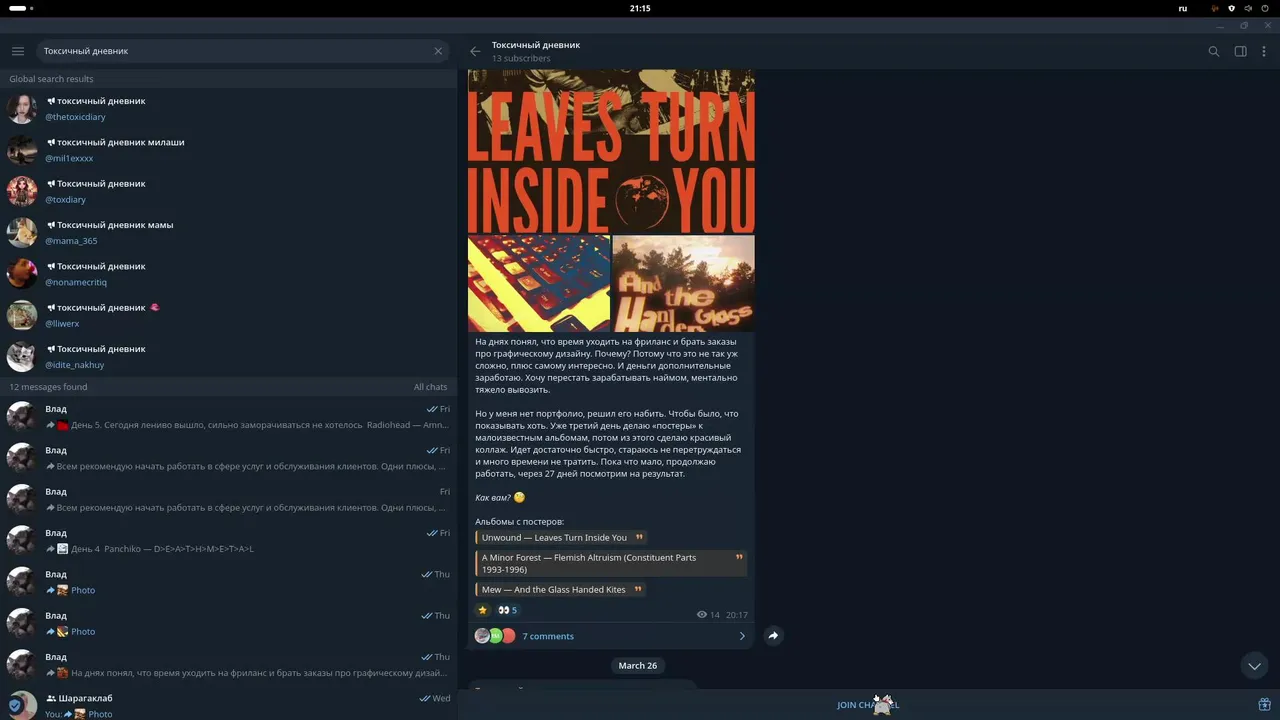Click the 12 messages found header
This screenshot has width=1280, height=720.
[x=48, y=387]
